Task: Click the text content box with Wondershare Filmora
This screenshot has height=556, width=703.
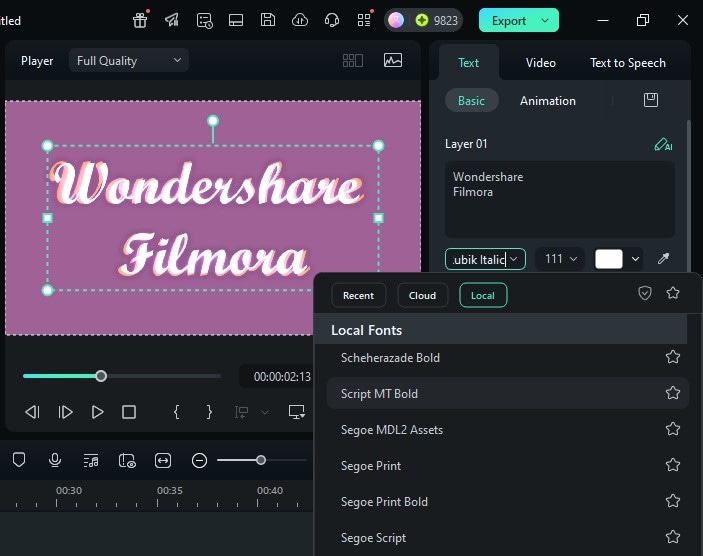Action: [560, 200]
